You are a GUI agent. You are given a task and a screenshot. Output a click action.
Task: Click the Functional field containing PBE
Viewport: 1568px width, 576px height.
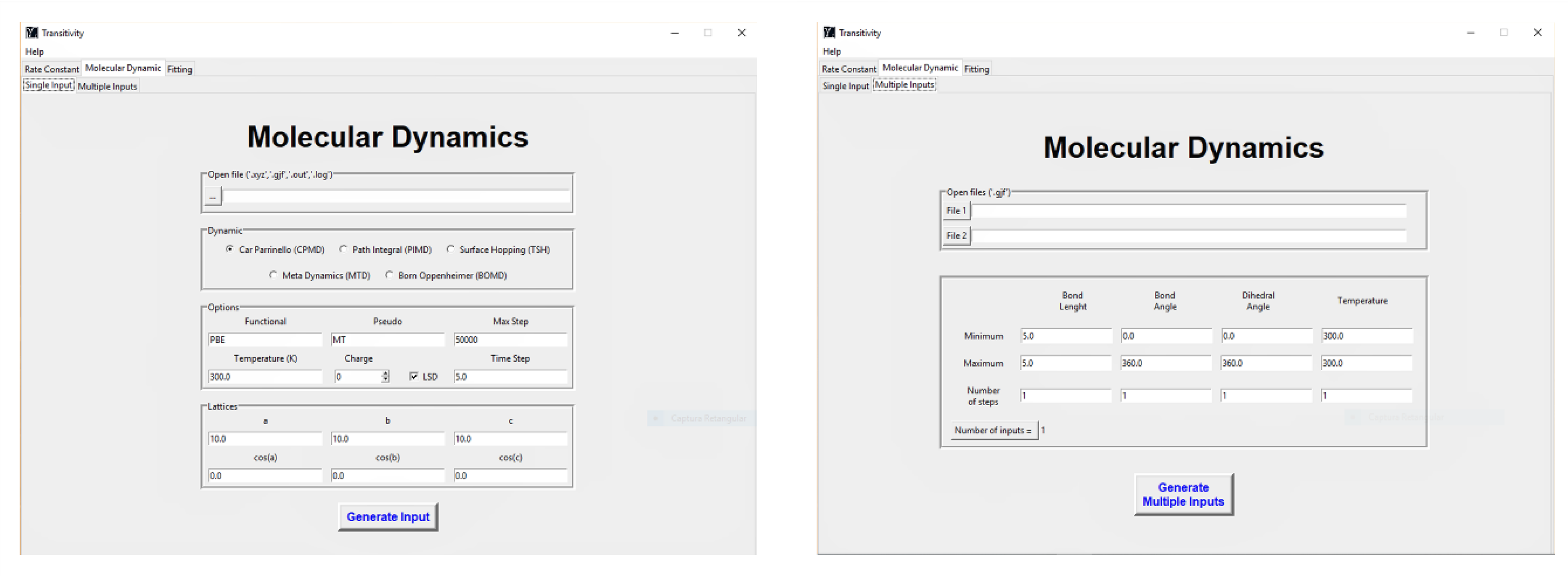click(x=265, y=340)
